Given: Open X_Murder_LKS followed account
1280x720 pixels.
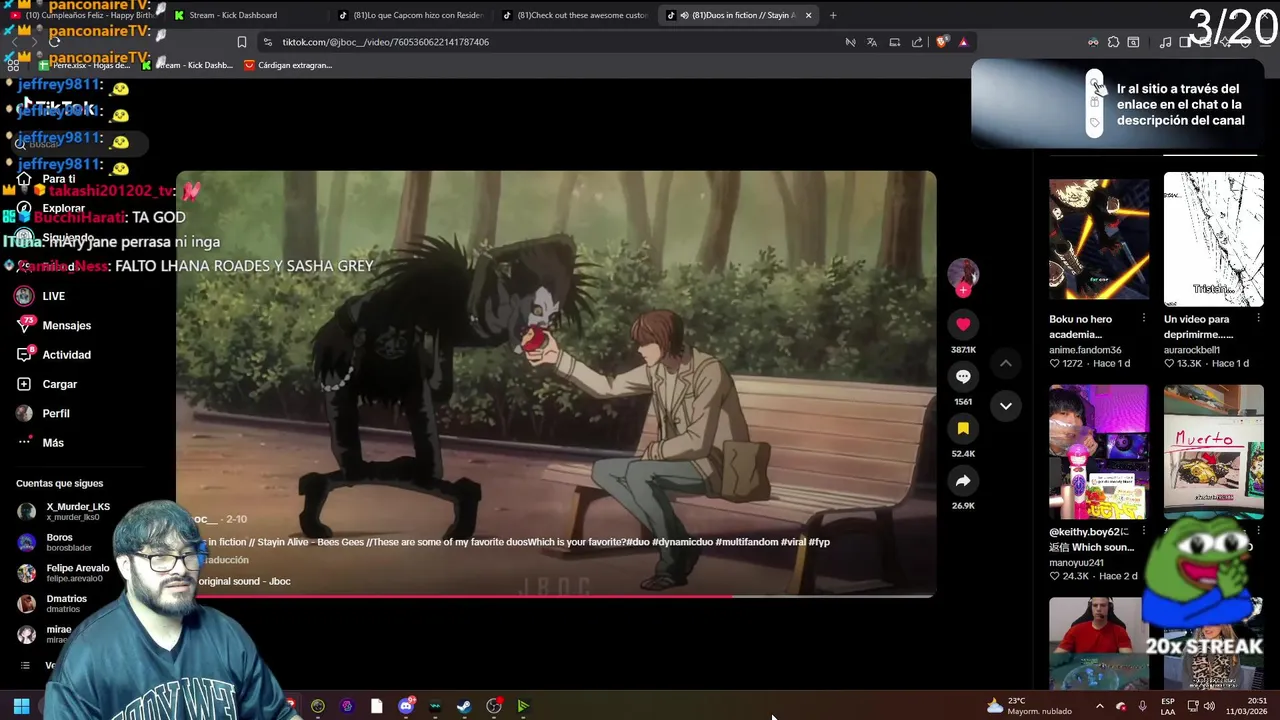Looking at the screenshot, I should click(x=64, y=511).
